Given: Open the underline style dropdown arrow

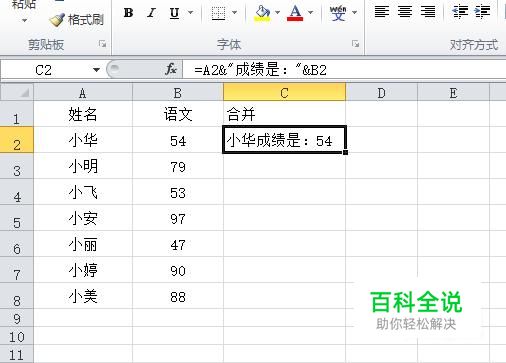Looking at the screenshot, I should point(190,13).
